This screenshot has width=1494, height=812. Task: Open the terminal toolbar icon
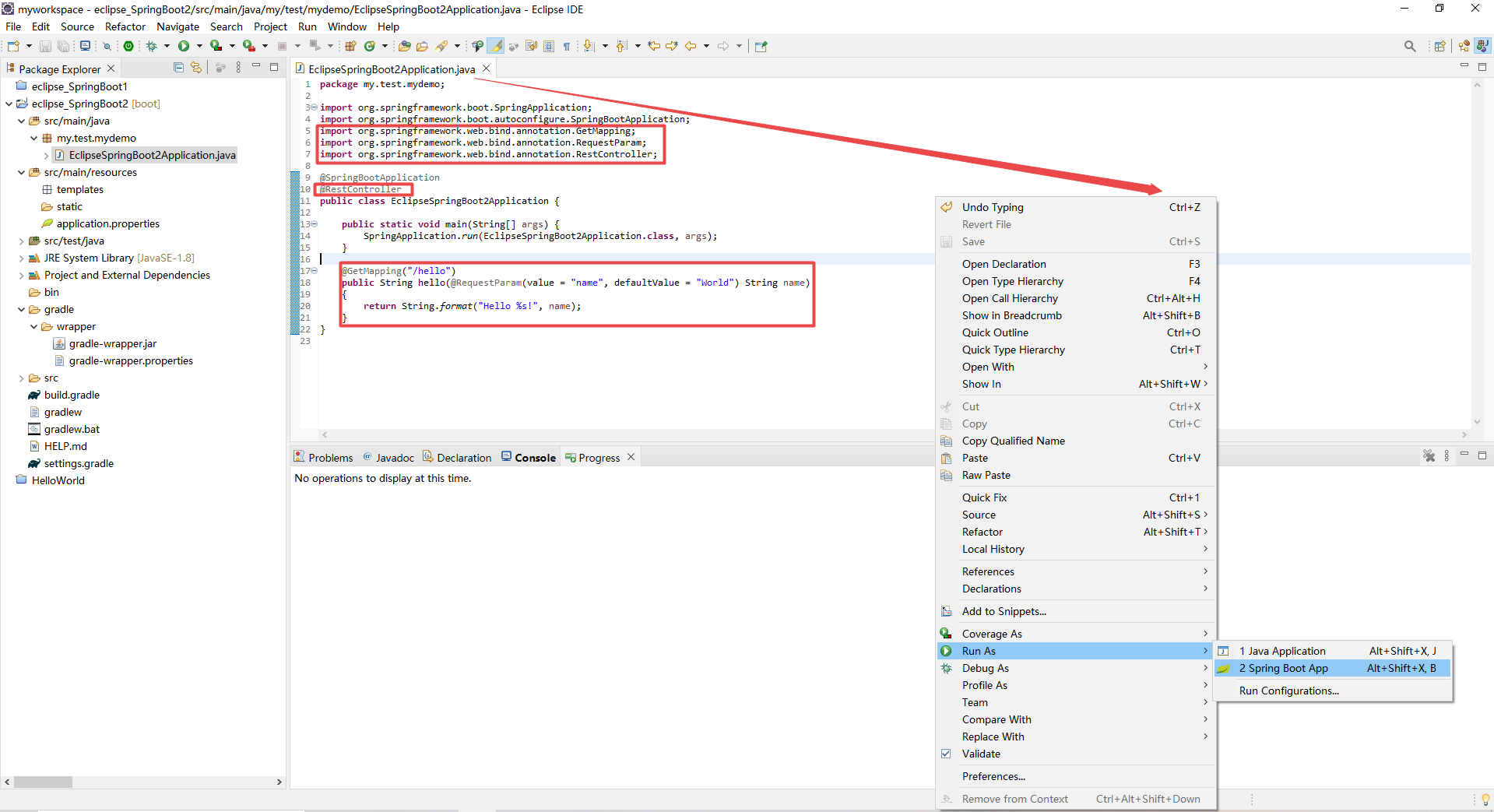85,46
